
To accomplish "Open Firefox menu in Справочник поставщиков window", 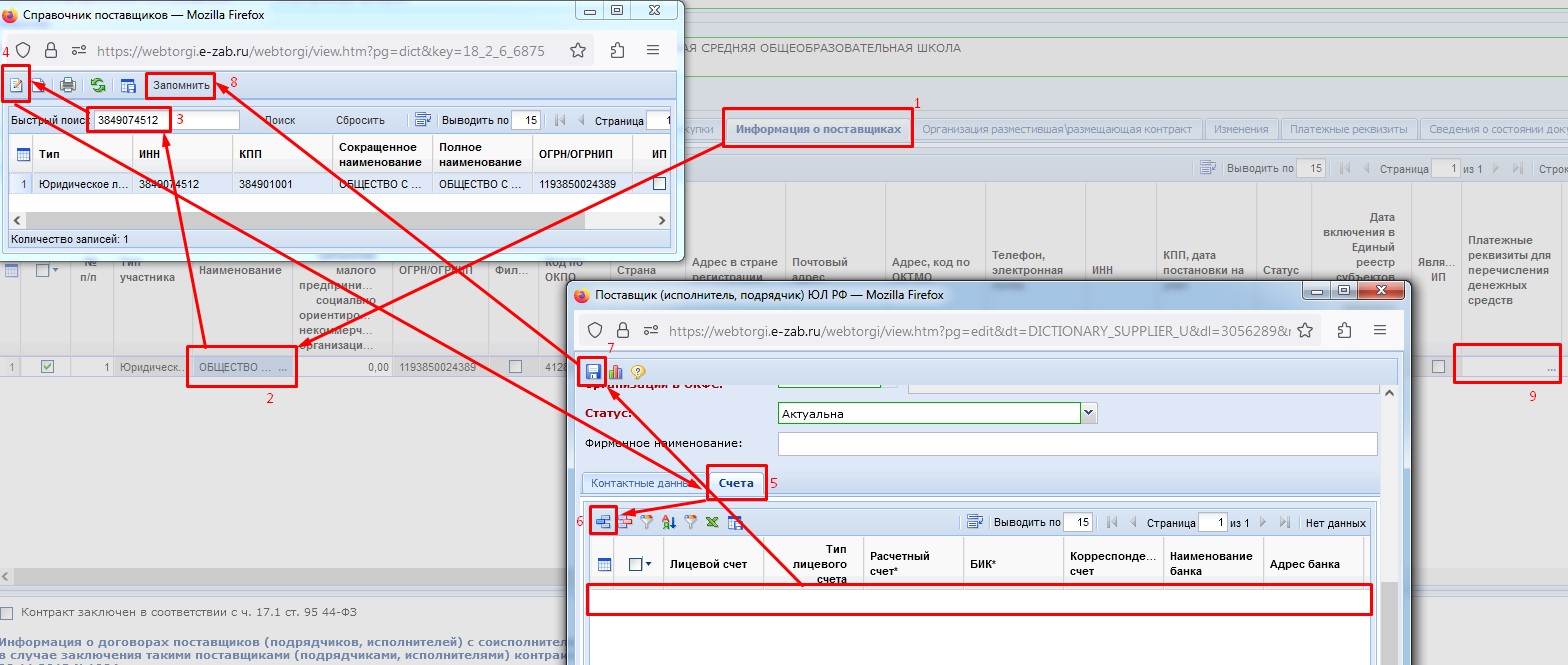I will pyautogui.click(x=652, y=50).
